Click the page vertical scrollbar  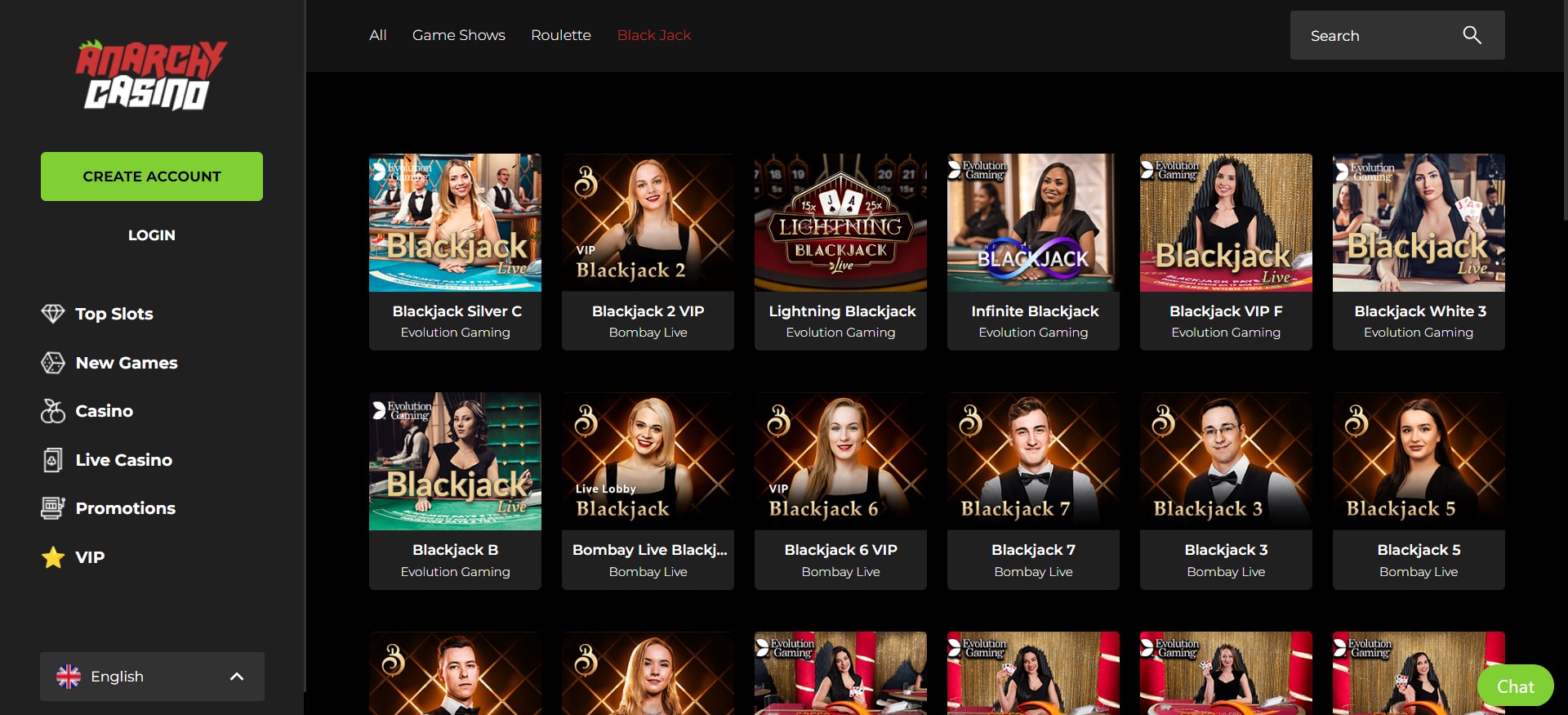pos(1564,110)
